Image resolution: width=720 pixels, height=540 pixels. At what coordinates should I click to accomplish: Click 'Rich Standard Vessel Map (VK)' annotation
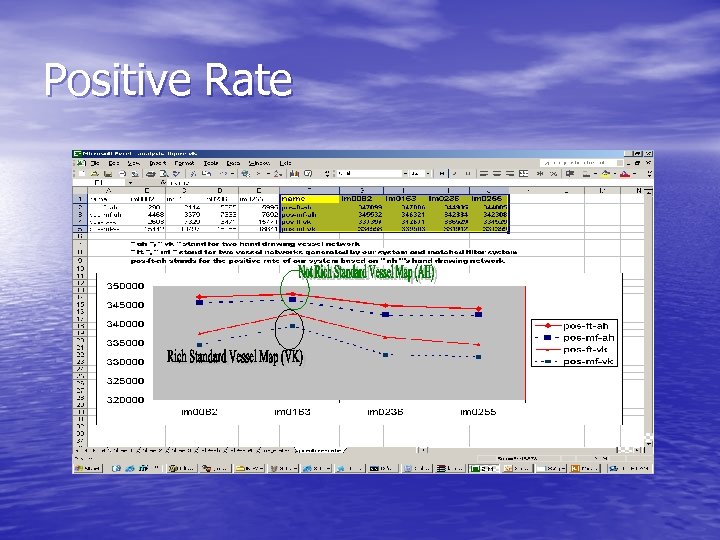point(235,357)
